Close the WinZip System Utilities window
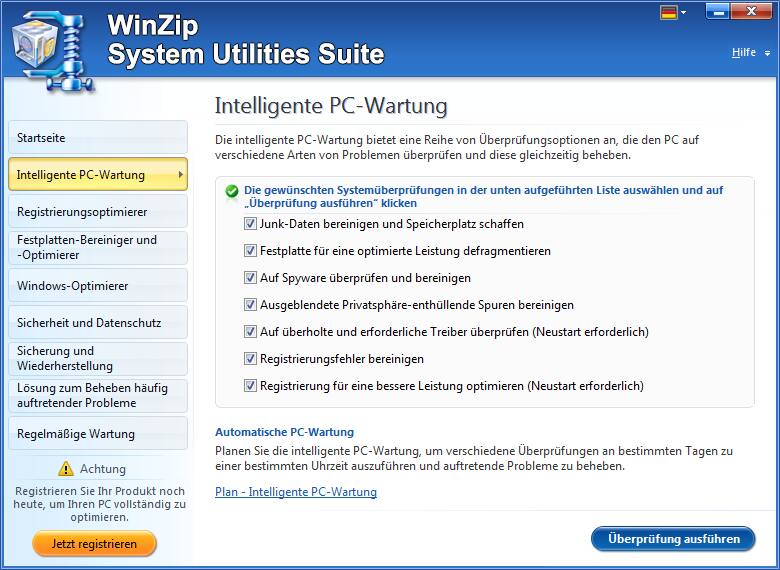Screen dimensions: 780x570 (x=754, y=11)
